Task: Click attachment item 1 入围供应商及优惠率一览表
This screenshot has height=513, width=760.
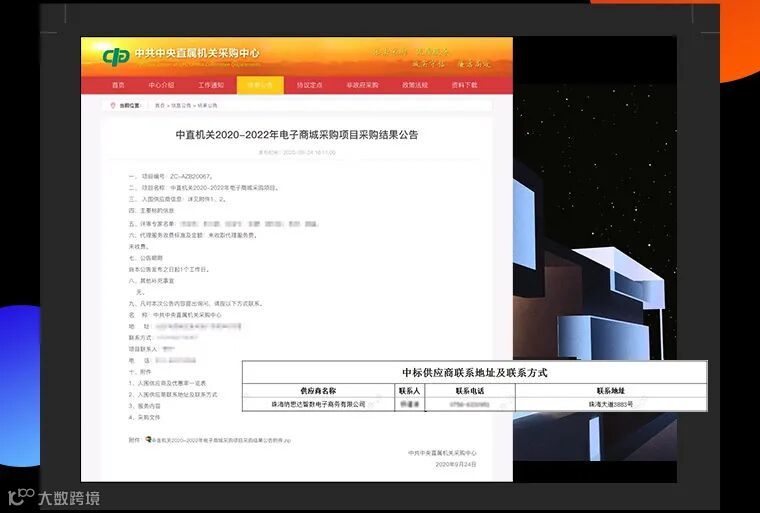Action: [x=167, y=383]
